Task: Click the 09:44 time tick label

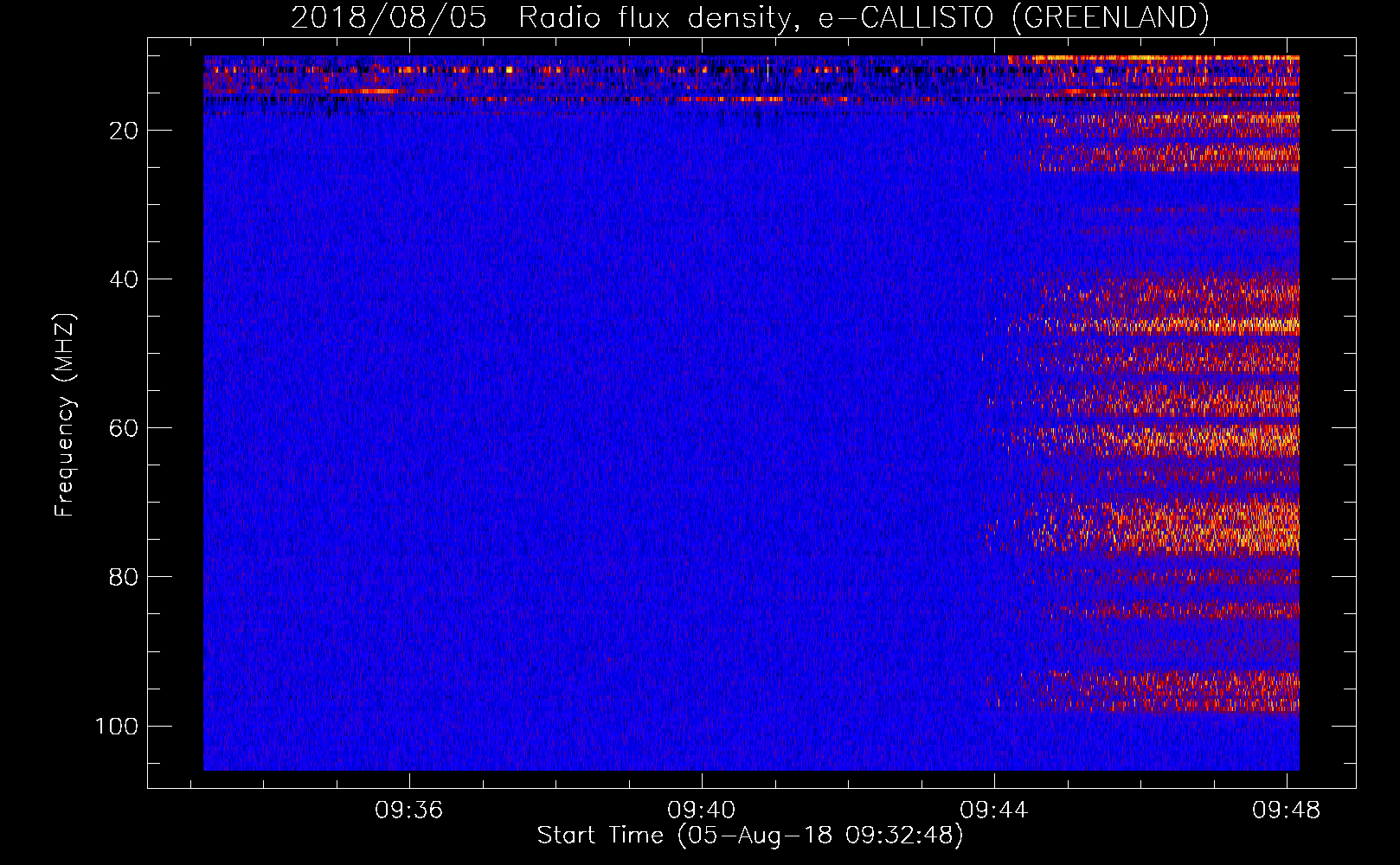Action: click(993, 810)
